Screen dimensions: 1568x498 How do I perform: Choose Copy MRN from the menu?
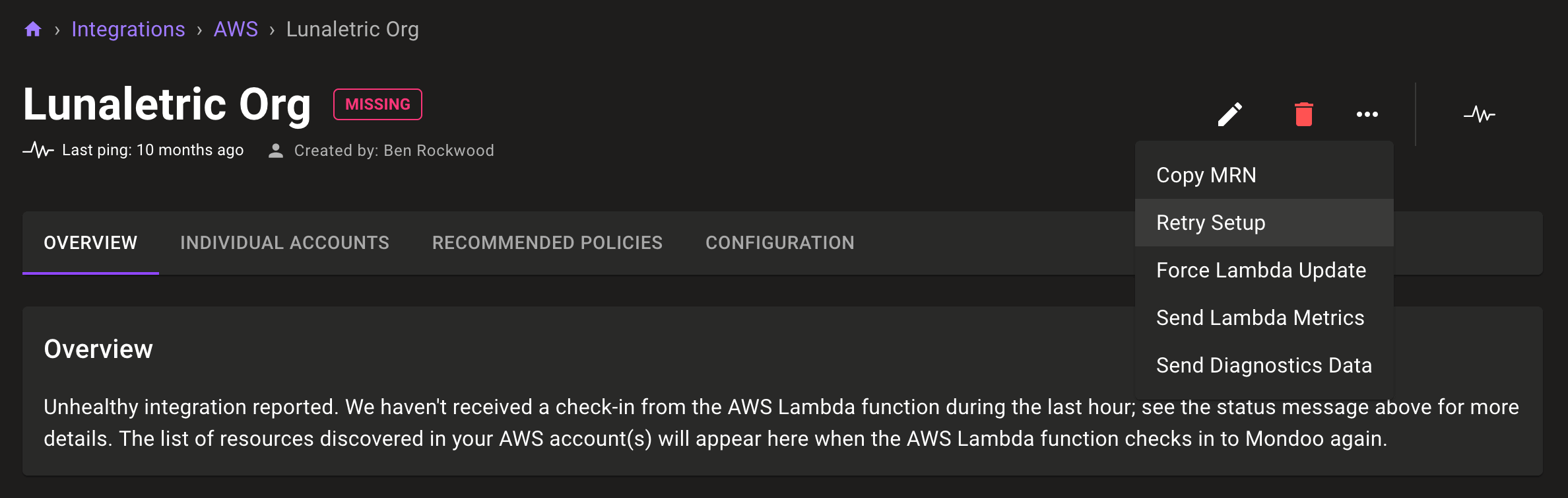[x=1206, y=175]
